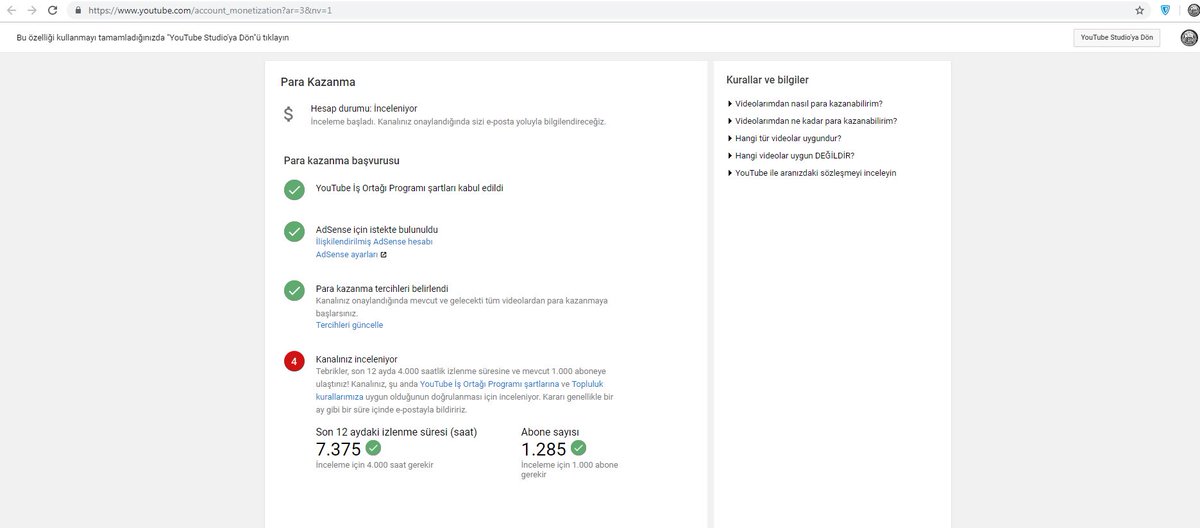Click the Kurallar ve bilgiler heading

(x=768, y=80)
